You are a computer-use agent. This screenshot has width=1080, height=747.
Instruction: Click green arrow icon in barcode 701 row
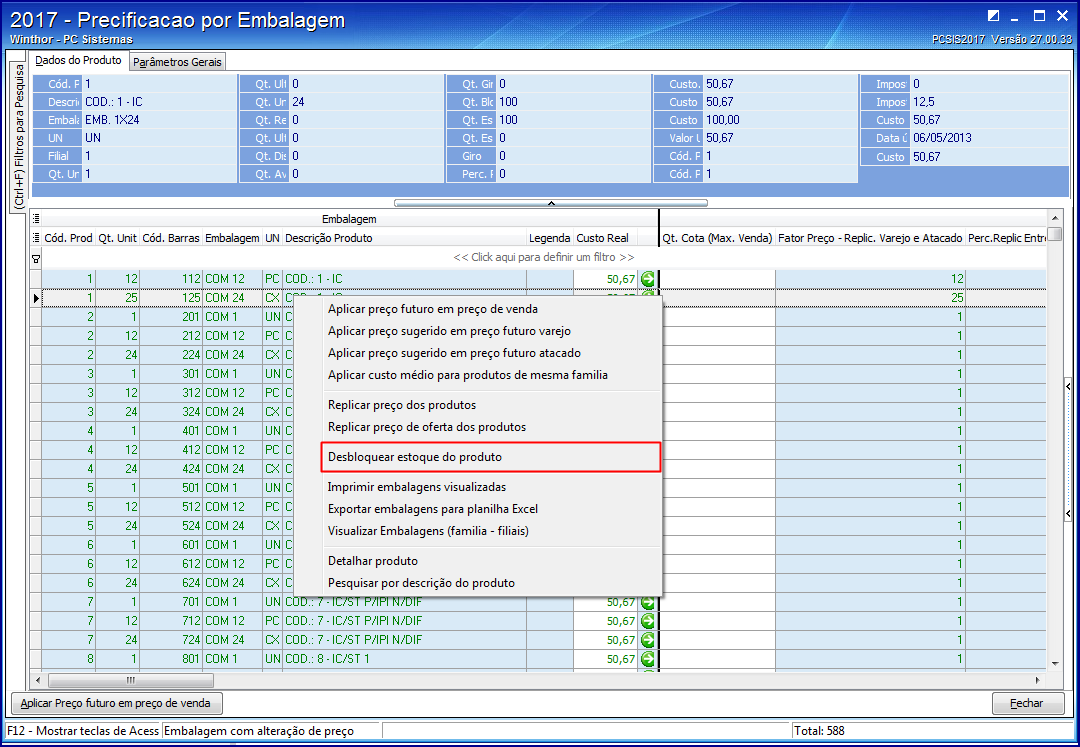(647, 602)
